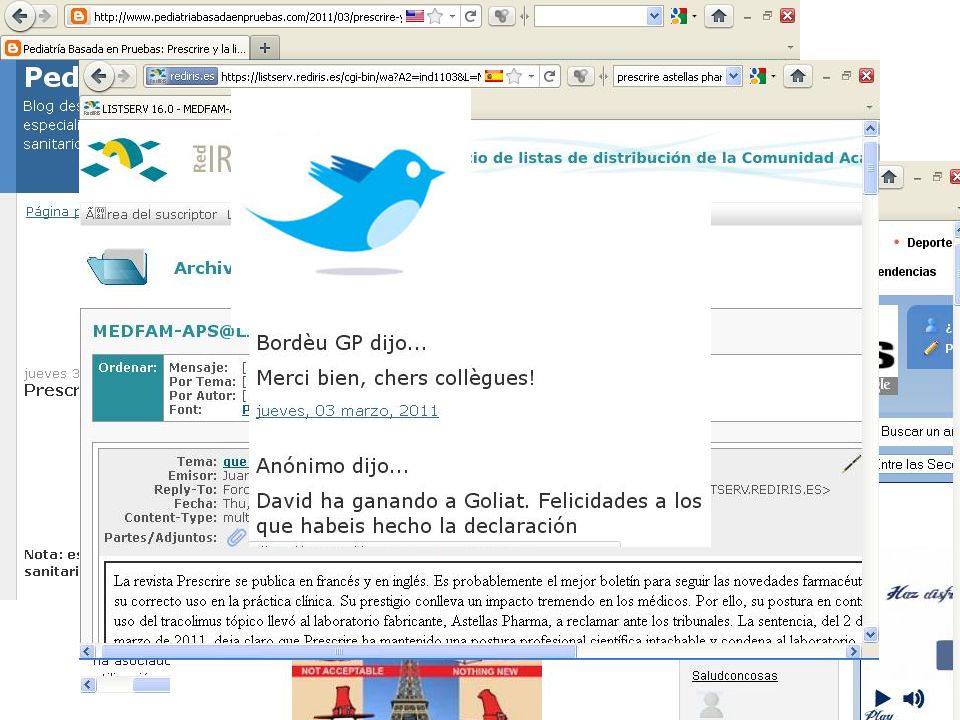
Task: Click the LISTSERV horizontal scrollbar right arrow
Action: pos(853,651)
